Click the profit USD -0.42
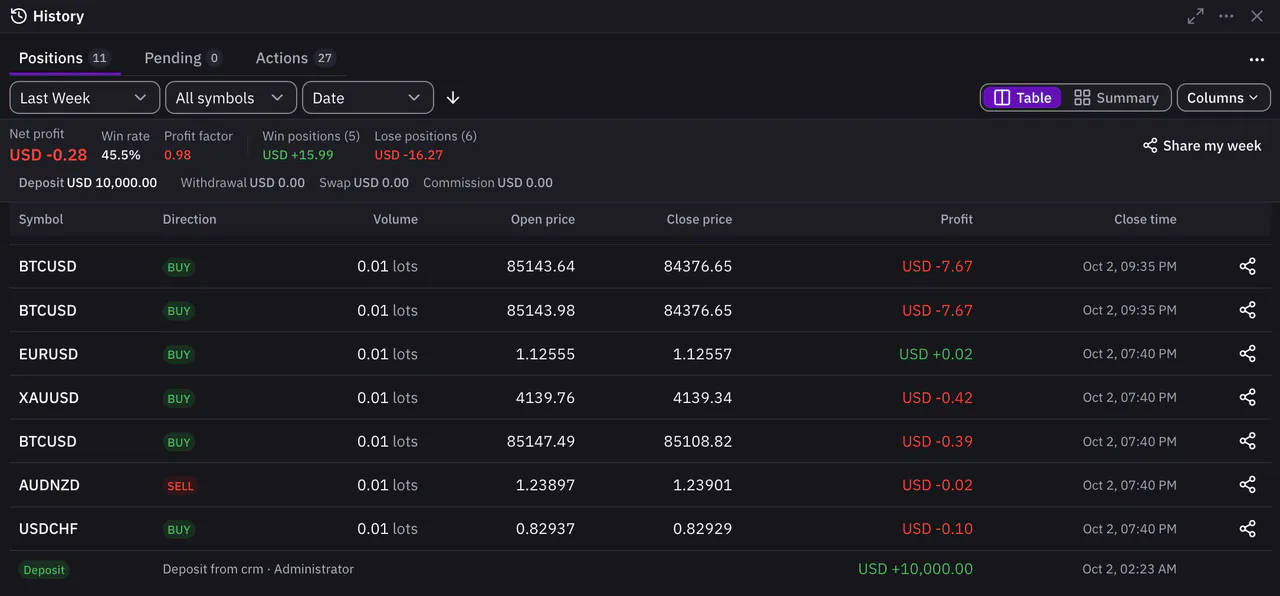 click(938, 398)
